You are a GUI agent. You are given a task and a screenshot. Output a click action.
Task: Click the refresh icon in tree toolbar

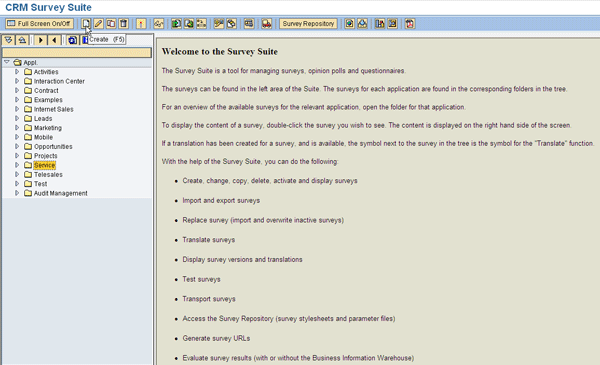click(x=72, y=40)
